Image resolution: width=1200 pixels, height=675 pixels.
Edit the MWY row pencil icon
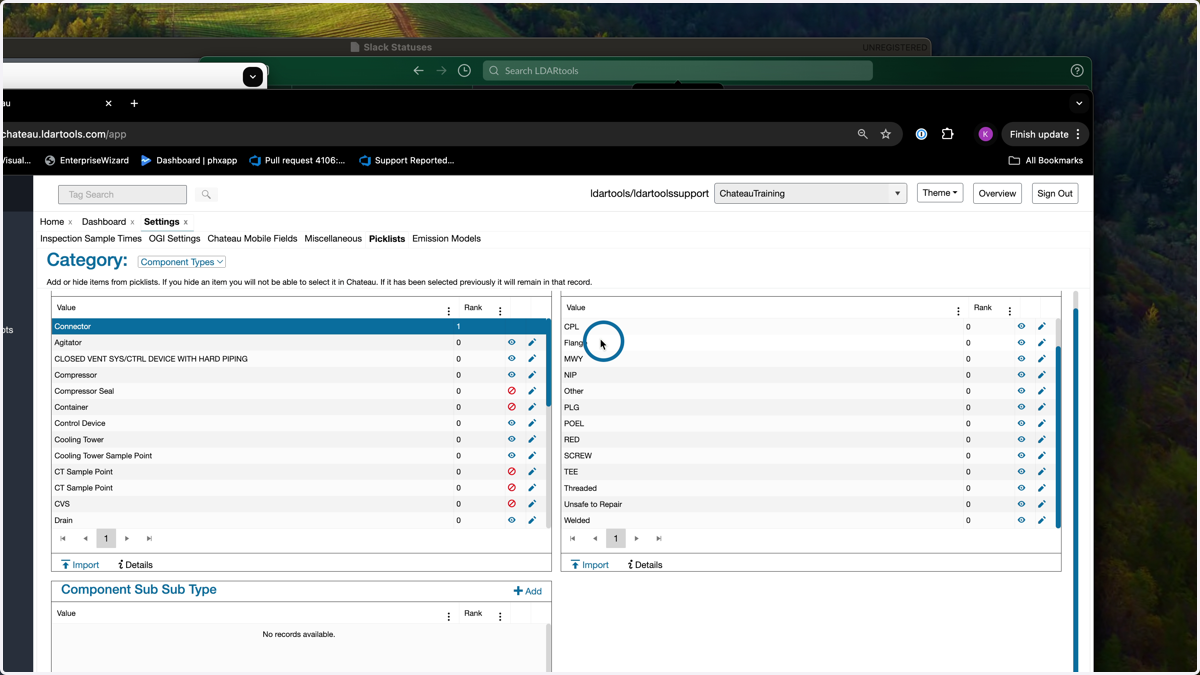click(x=1041, y=359)
